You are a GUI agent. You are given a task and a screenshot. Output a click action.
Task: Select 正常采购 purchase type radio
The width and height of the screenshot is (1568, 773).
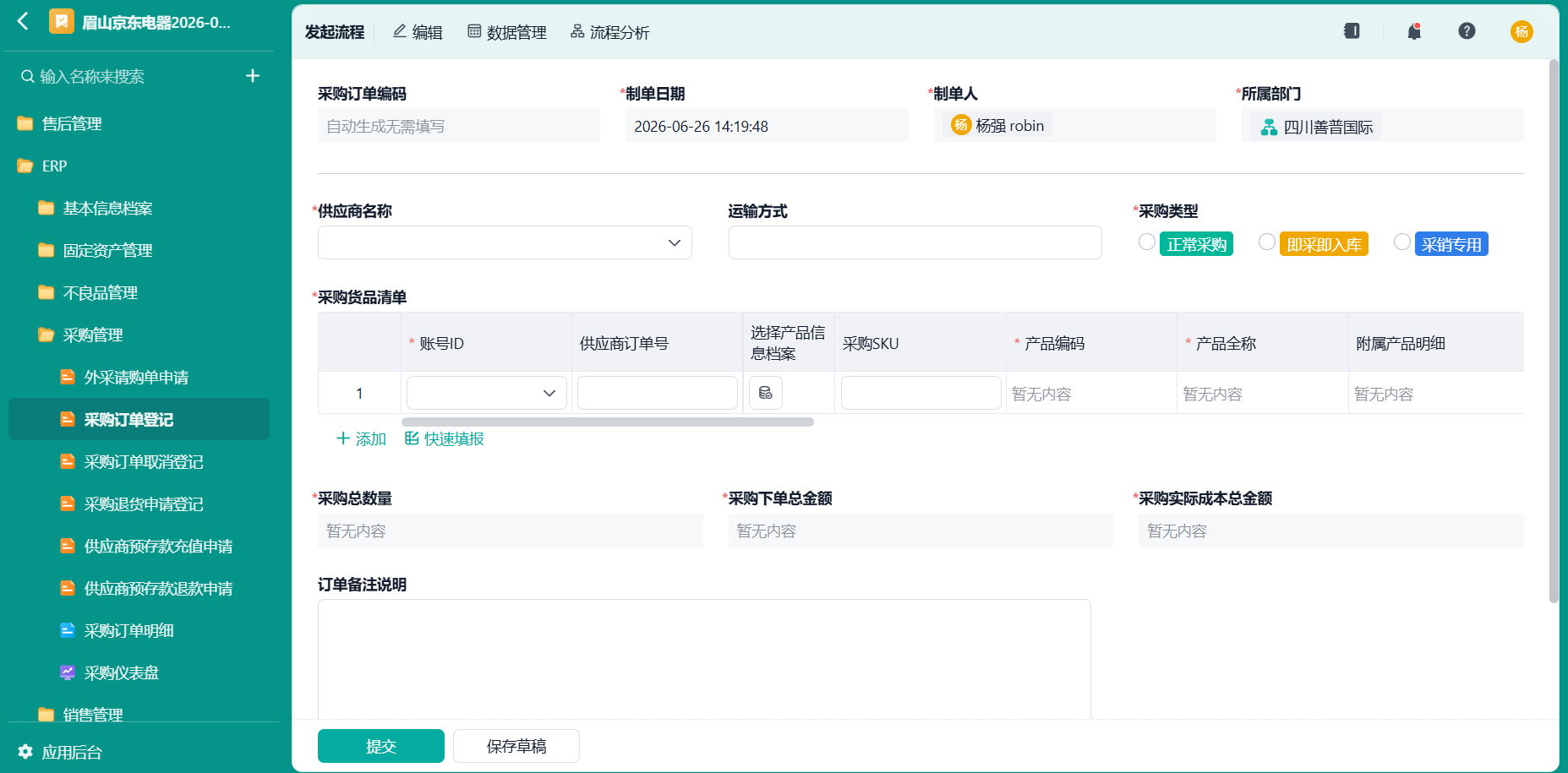coord(1147,242)
